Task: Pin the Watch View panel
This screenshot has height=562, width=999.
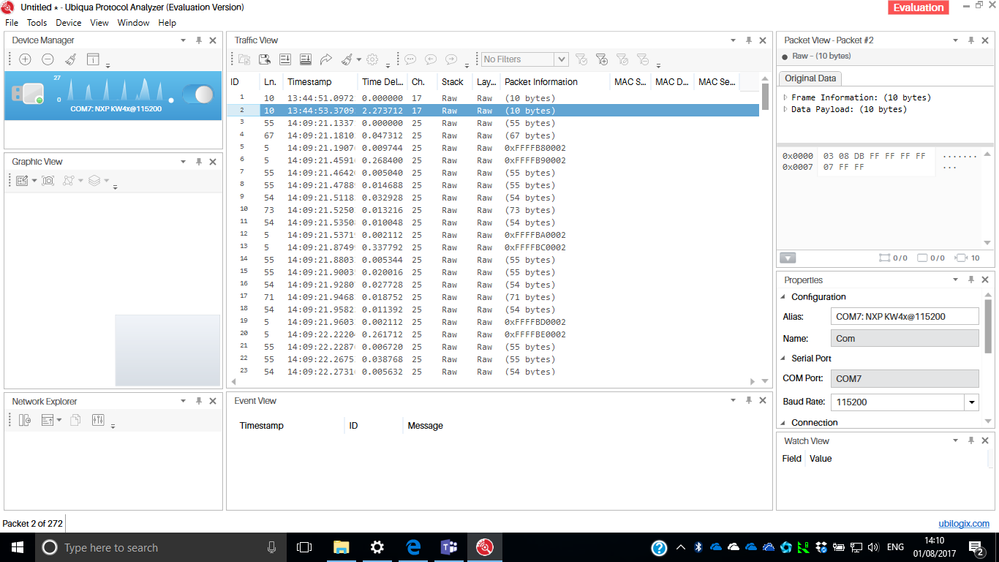Action: pyautogui.click(x=971, y=440)
